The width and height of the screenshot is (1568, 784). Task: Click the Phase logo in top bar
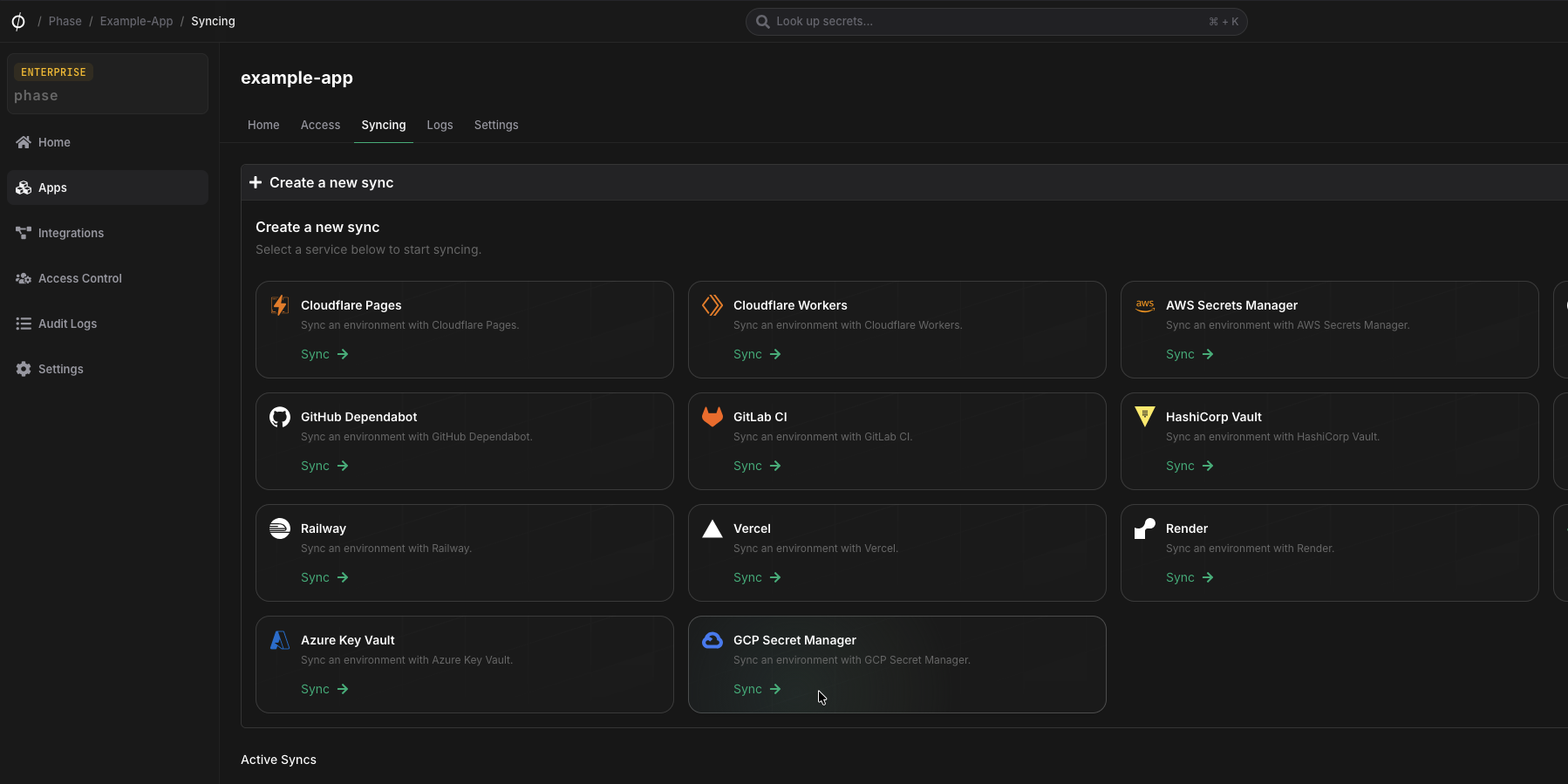tap(18, 21)
